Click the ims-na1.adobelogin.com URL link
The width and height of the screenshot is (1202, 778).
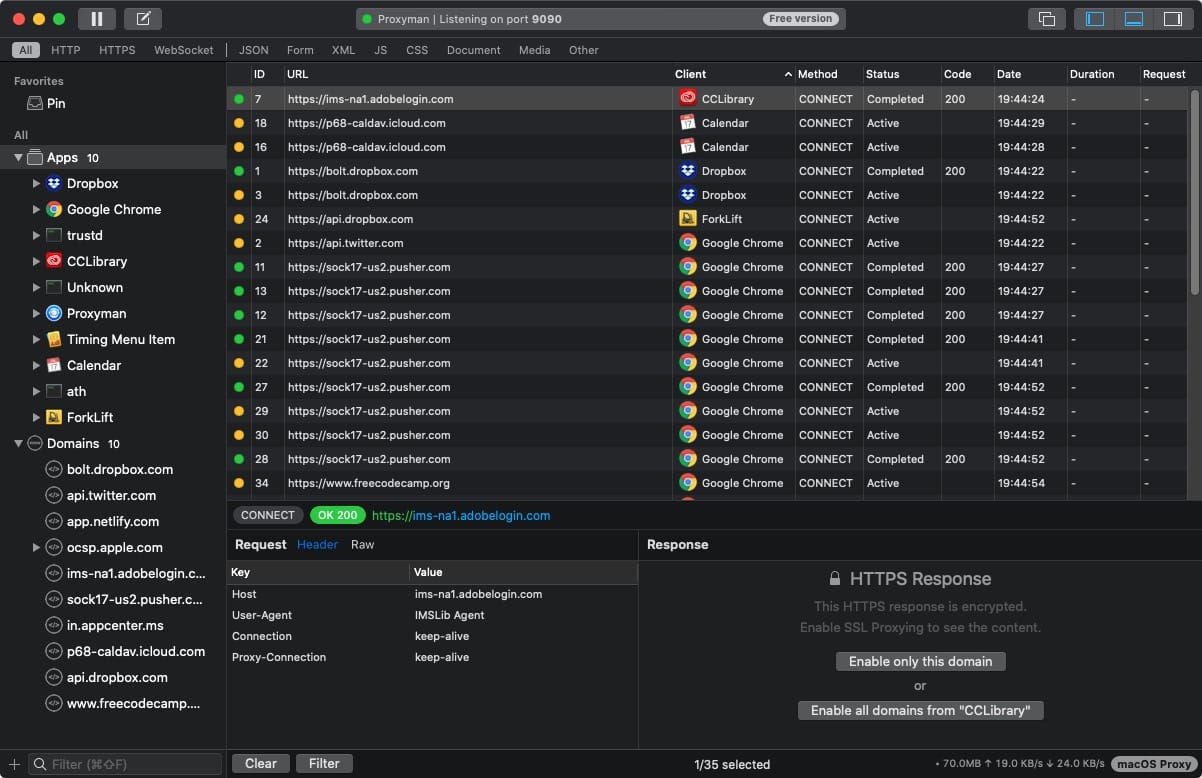tap(461, 516)
